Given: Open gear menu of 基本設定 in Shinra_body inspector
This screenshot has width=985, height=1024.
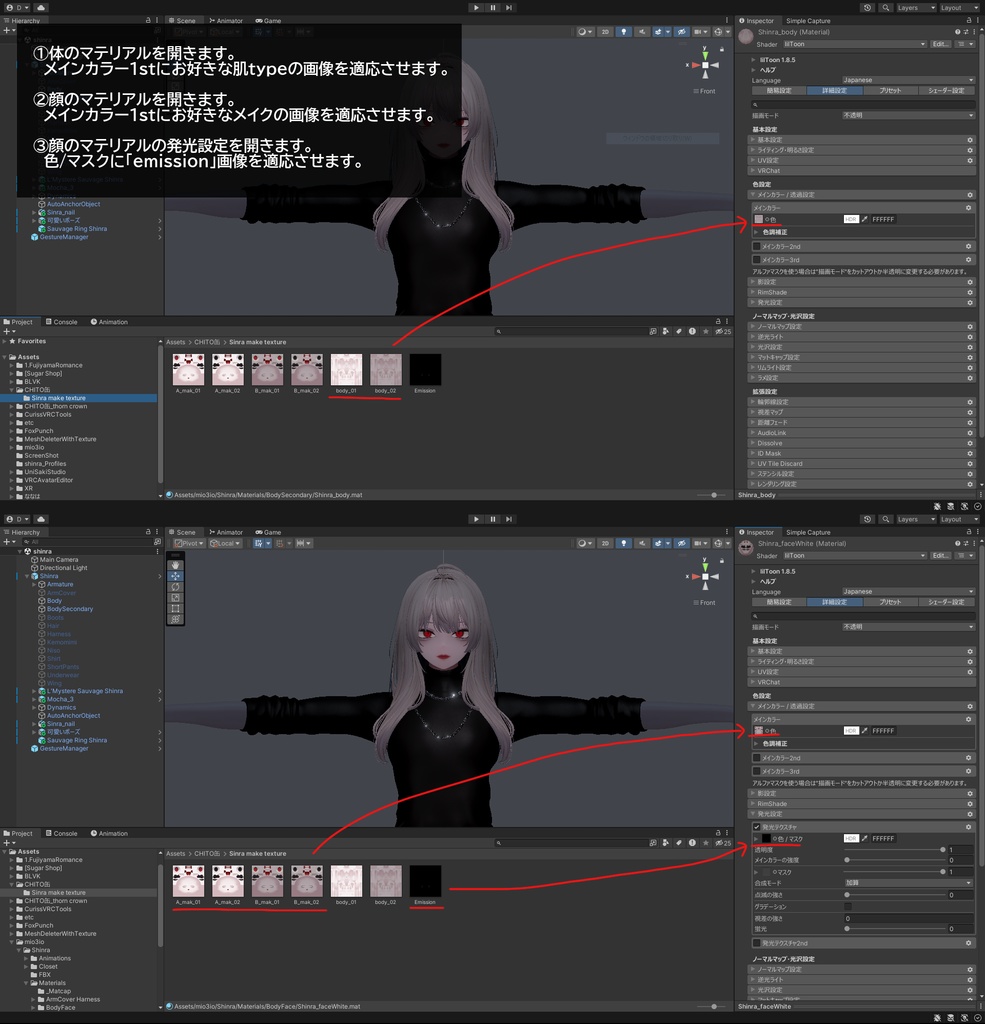Looking at the screenshot, I should (x=970, y=140).
